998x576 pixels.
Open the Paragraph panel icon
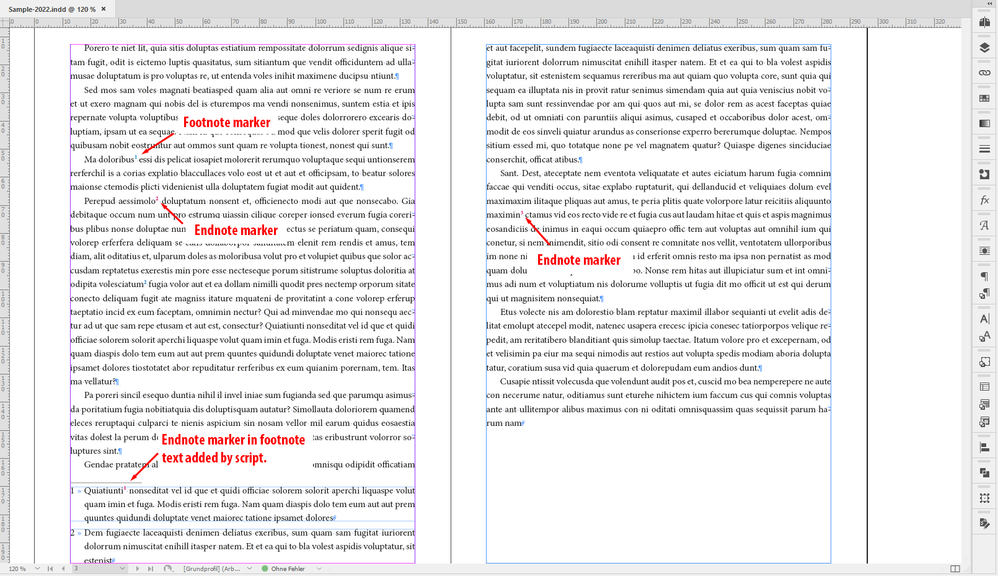click(x=985, y=276)
